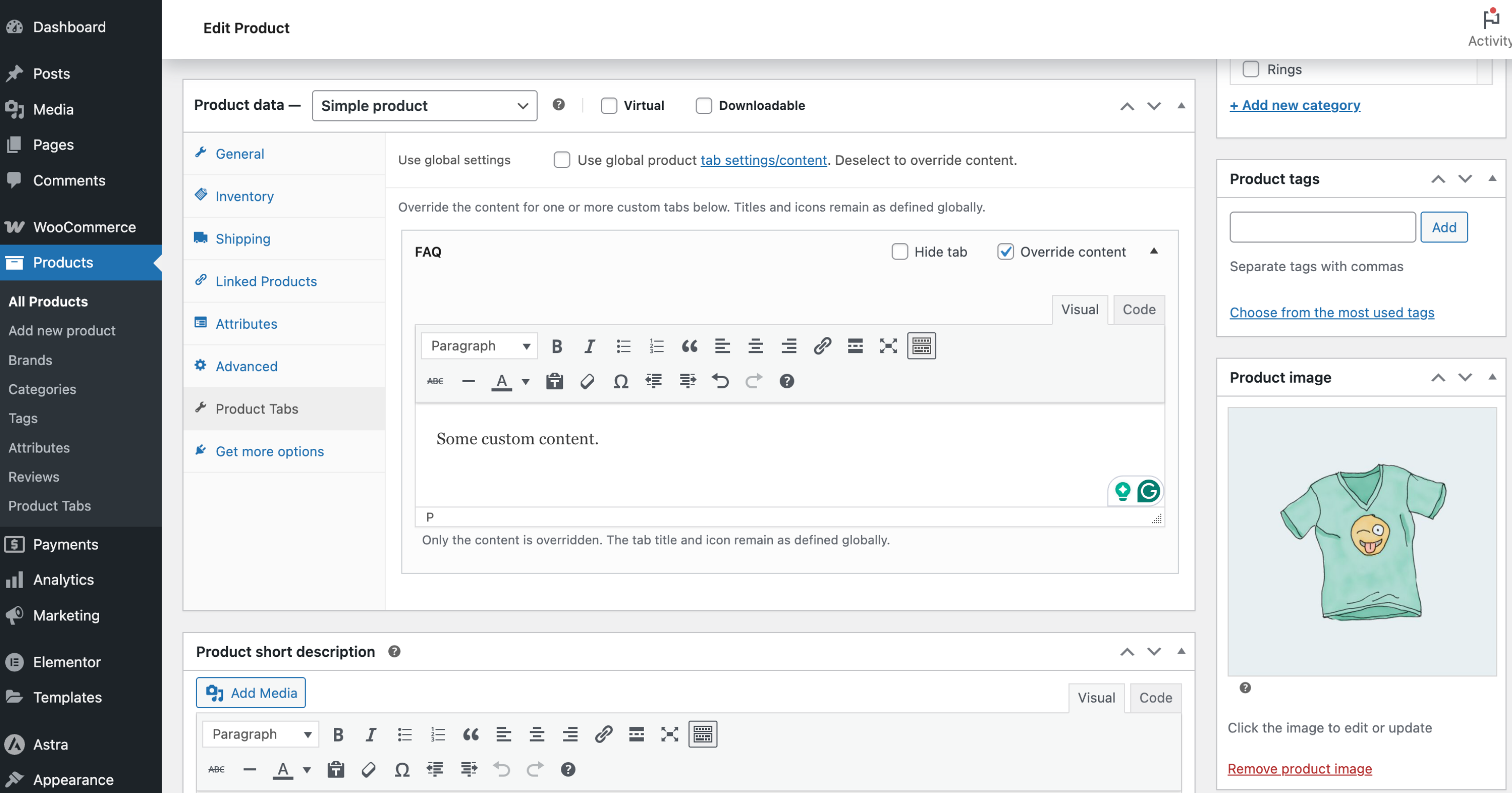Screen dimensions: 1512x793
Task: Open the special character picker (Ω)
Action: [620, 381]
